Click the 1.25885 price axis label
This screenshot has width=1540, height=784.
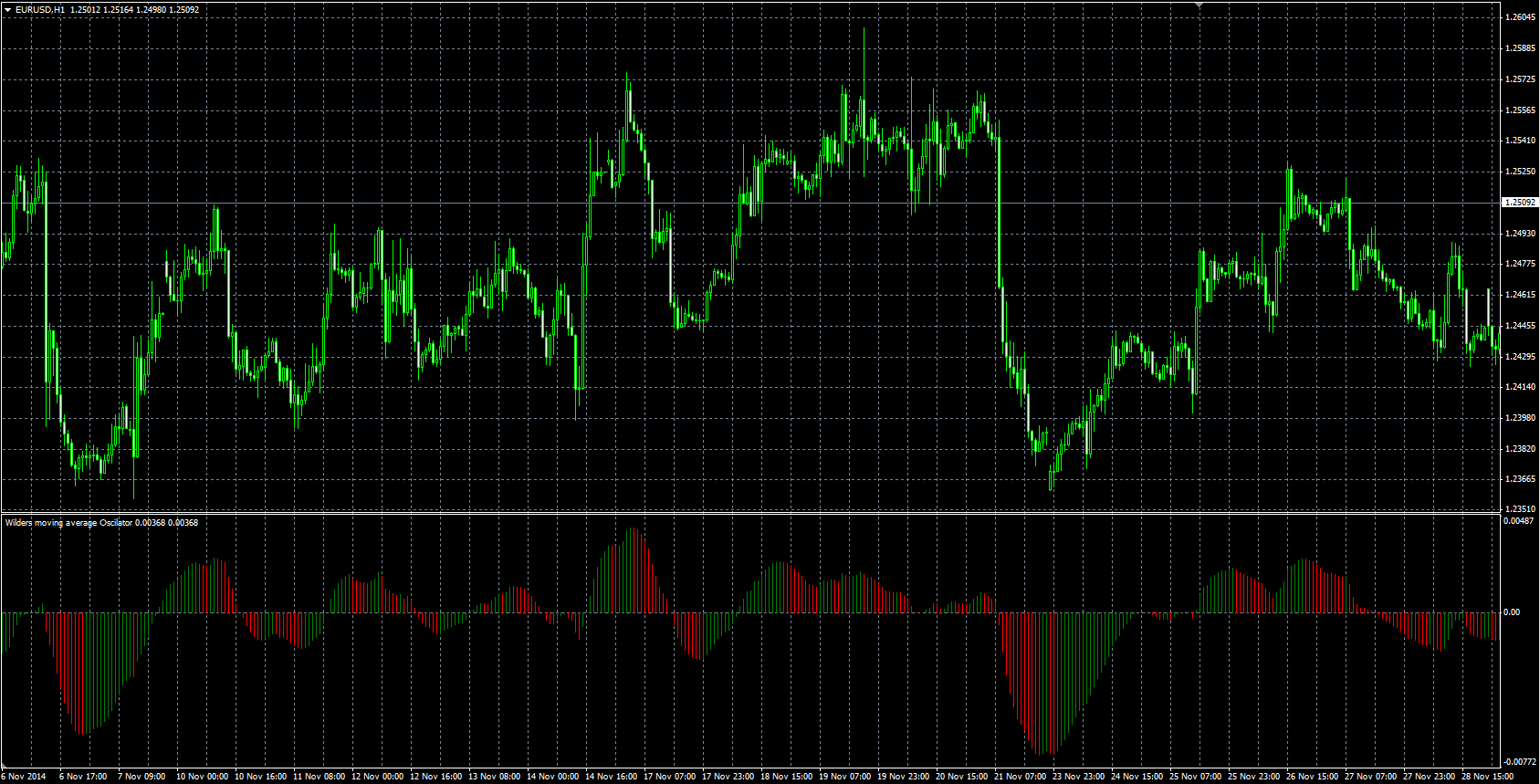click(1520, 48)
